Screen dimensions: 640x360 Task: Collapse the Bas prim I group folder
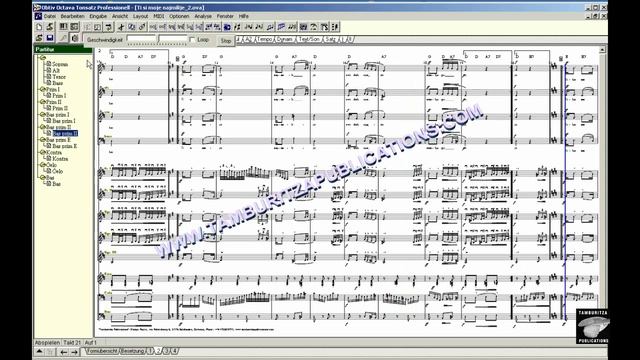pos(42,115)
